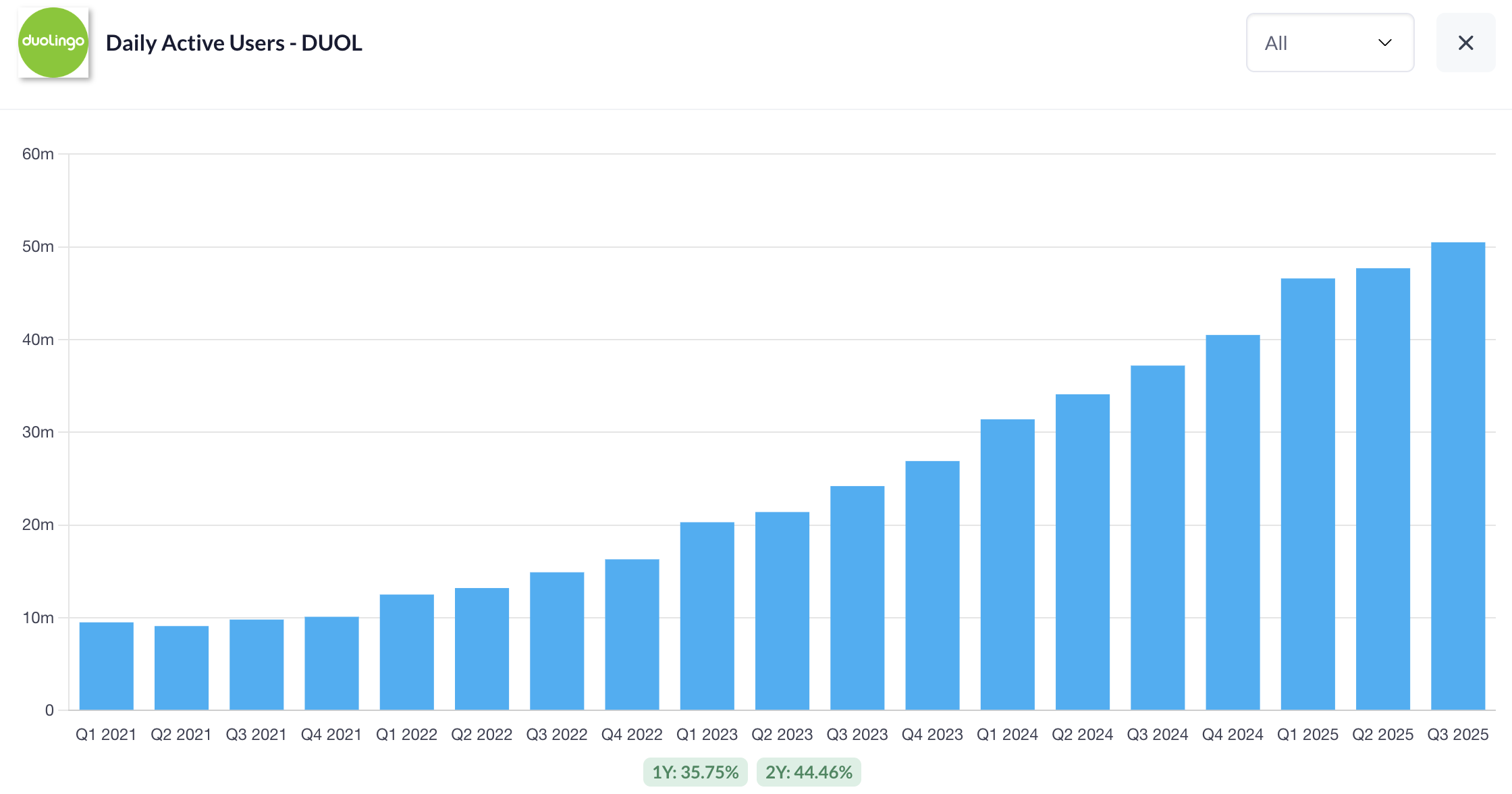Click the Q1 2023 bar
This screenshot has width=1512, height=794.
click(x=707, y=616)
